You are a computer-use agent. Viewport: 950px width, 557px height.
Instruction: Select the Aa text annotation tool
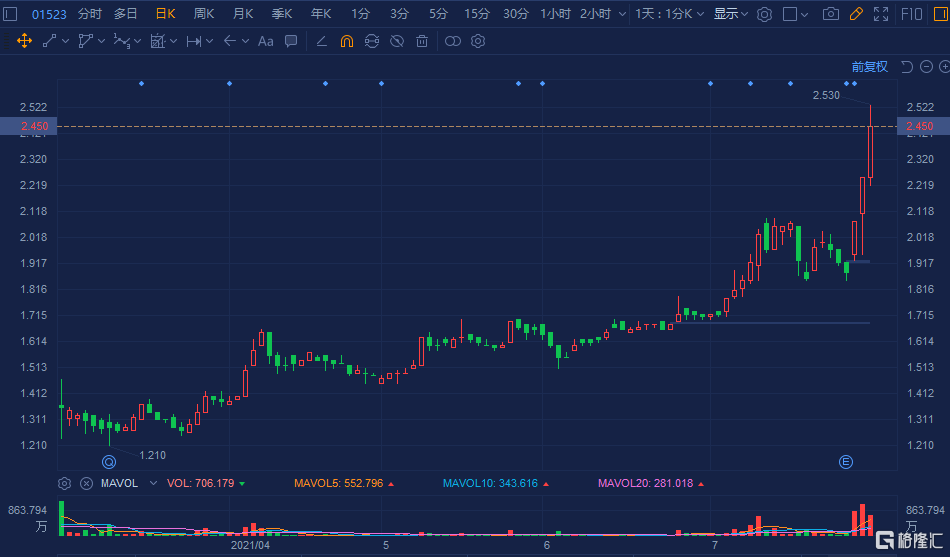(x=265, y=41)
